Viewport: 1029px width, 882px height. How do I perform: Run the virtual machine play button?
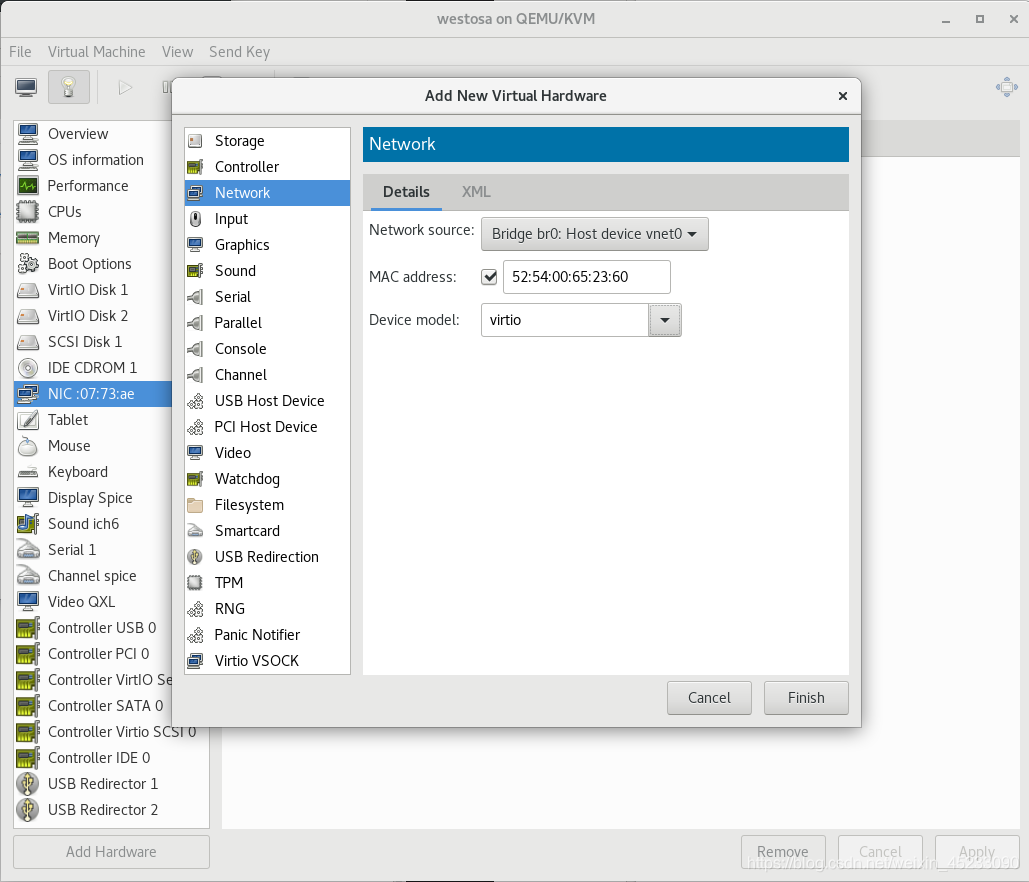click(x=125, y=87)
